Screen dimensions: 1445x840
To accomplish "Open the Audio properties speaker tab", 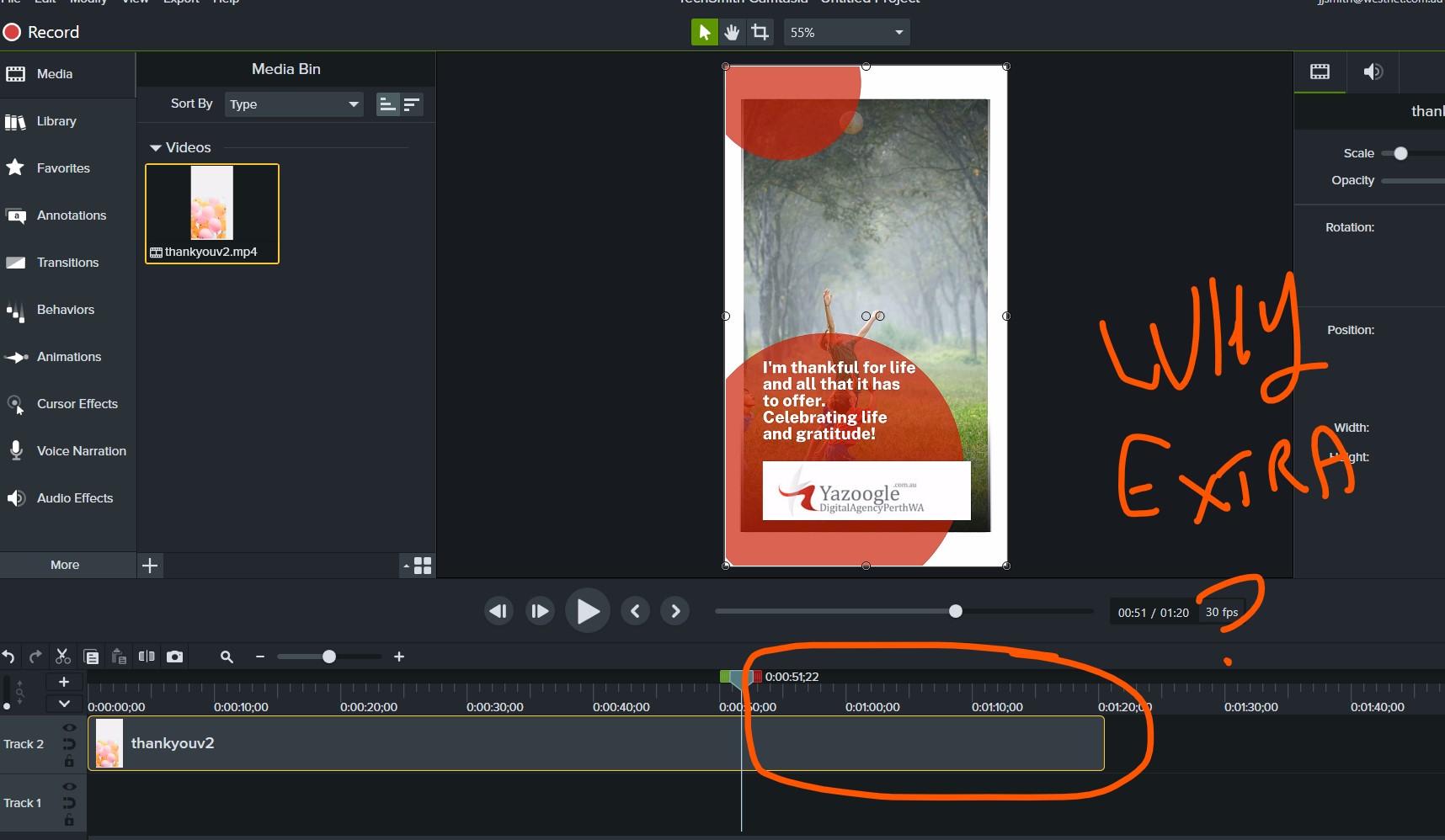I will pyautogui.click(x=1373, y=72).
